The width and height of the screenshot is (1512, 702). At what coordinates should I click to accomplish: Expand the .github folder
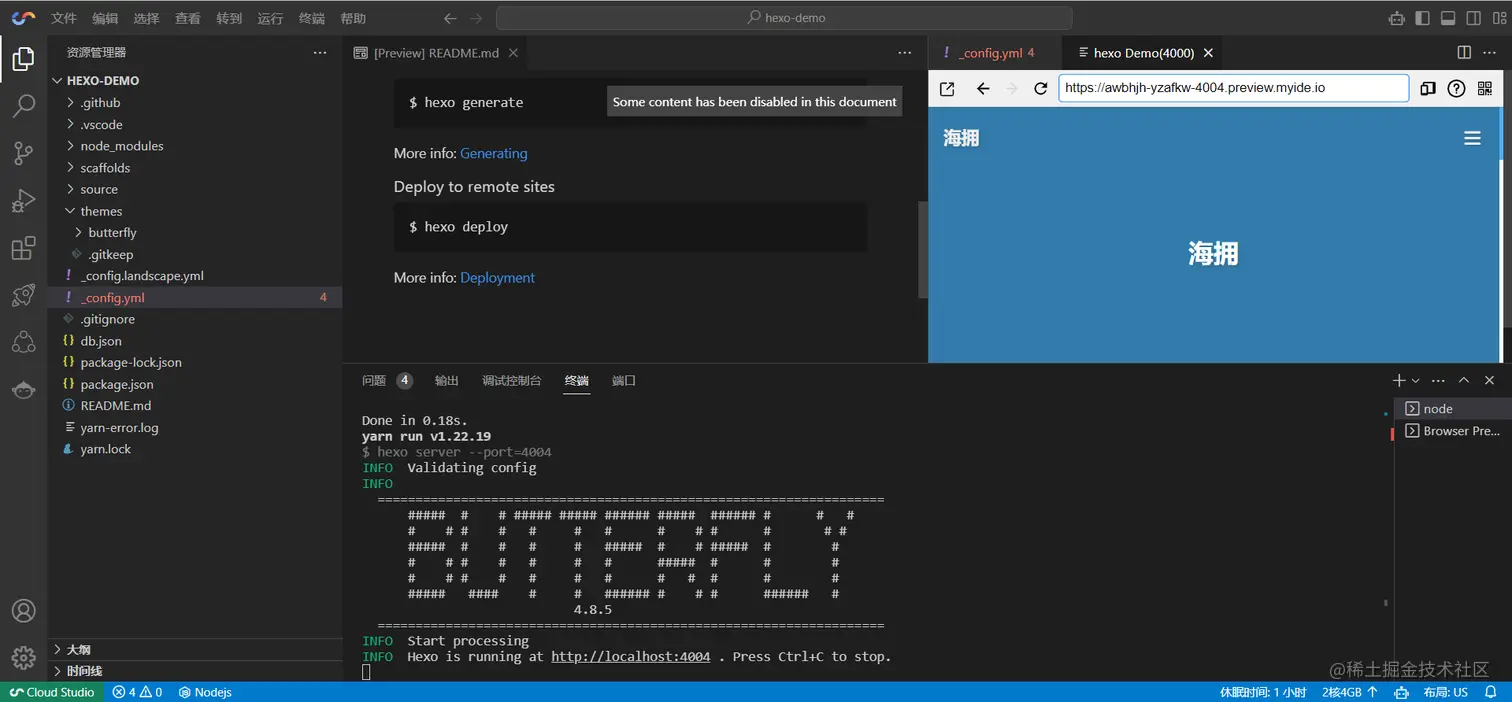tap(194, 102)
